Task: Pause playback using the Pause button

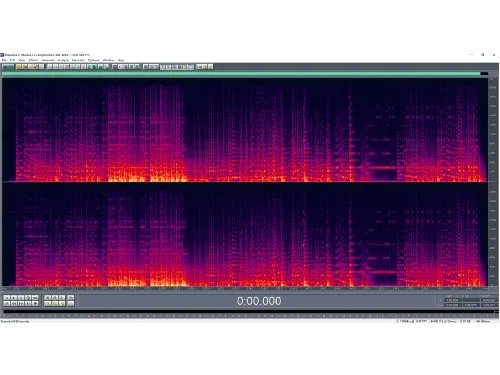Action: tap(21, 298)
